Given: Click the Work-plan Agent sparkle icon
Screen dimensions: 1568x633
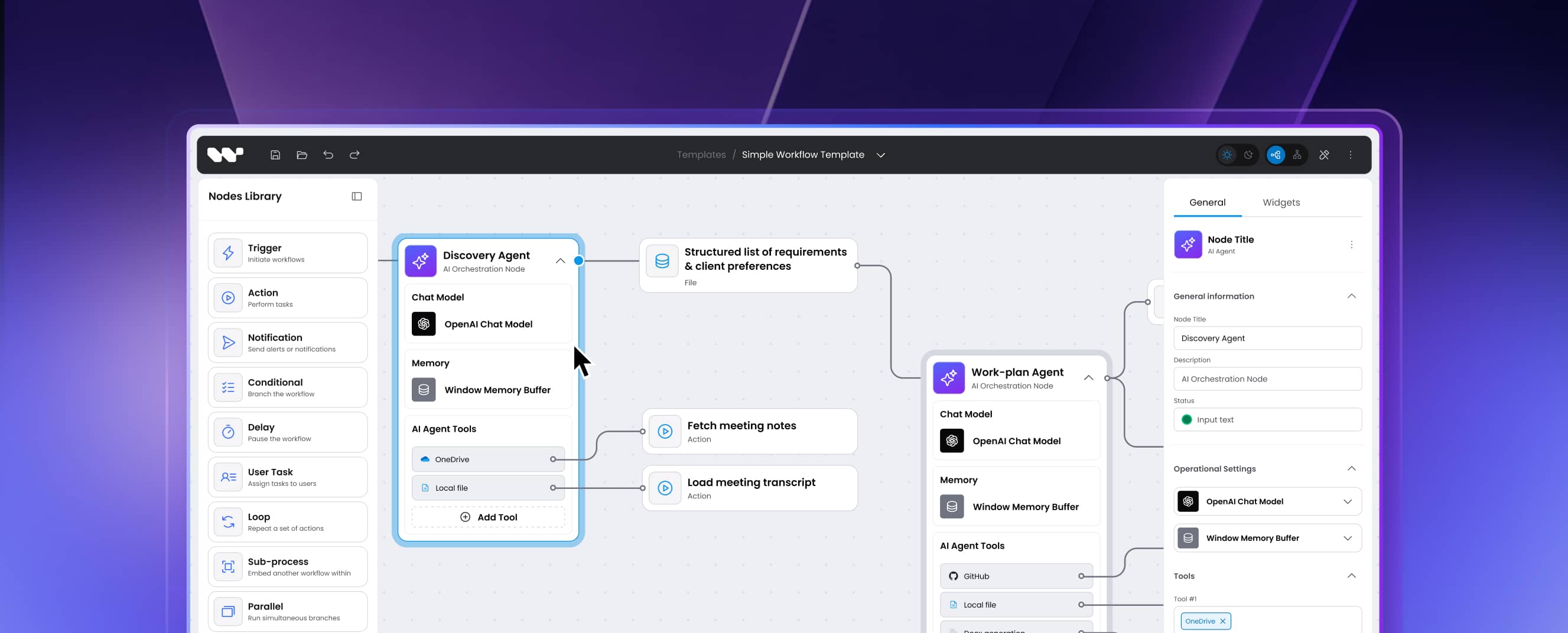Looking at the screenshot, I should 948,378.
